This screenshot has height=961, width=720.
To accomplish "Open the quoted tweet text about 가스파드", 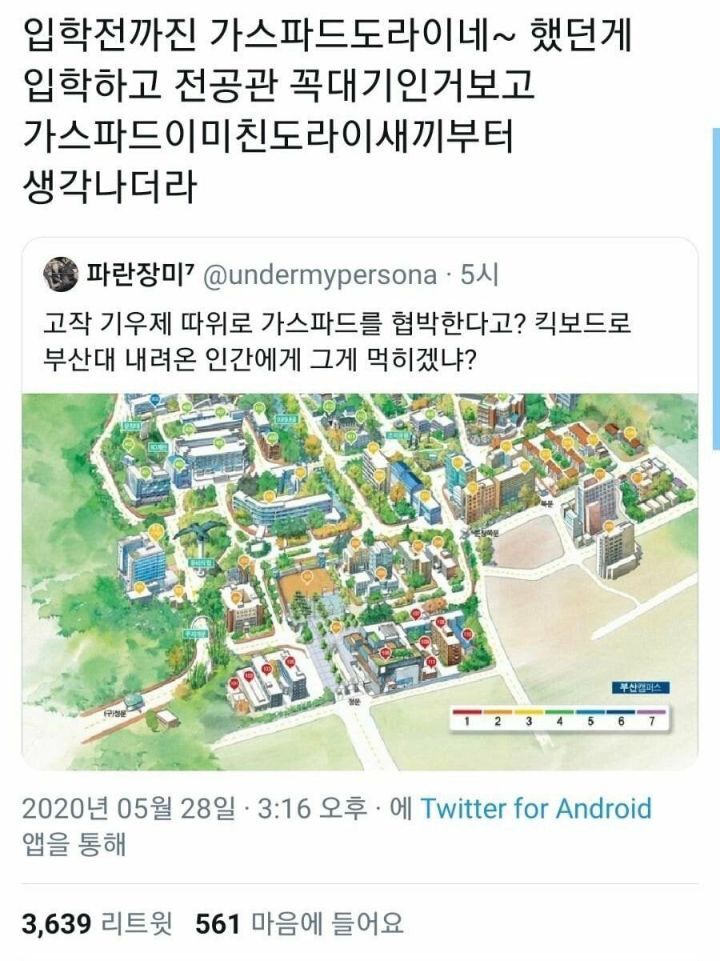I will 337,339.
